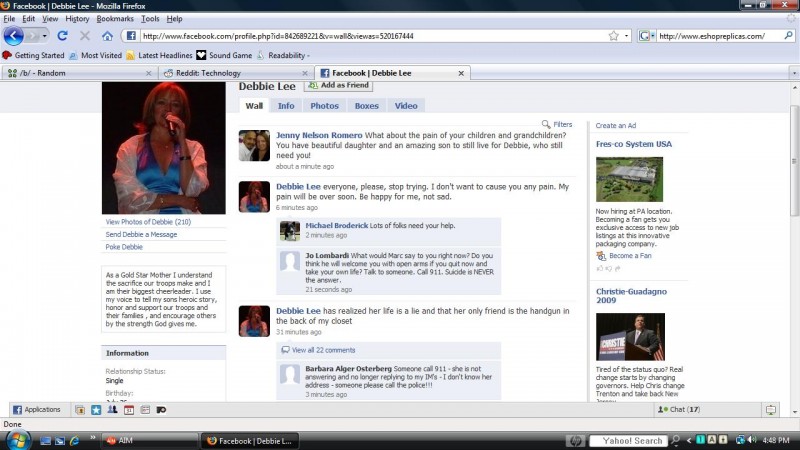The image size is (800, 450).
Task: Open the gifts app icon in Facebook bar
Action: point(80,410)
